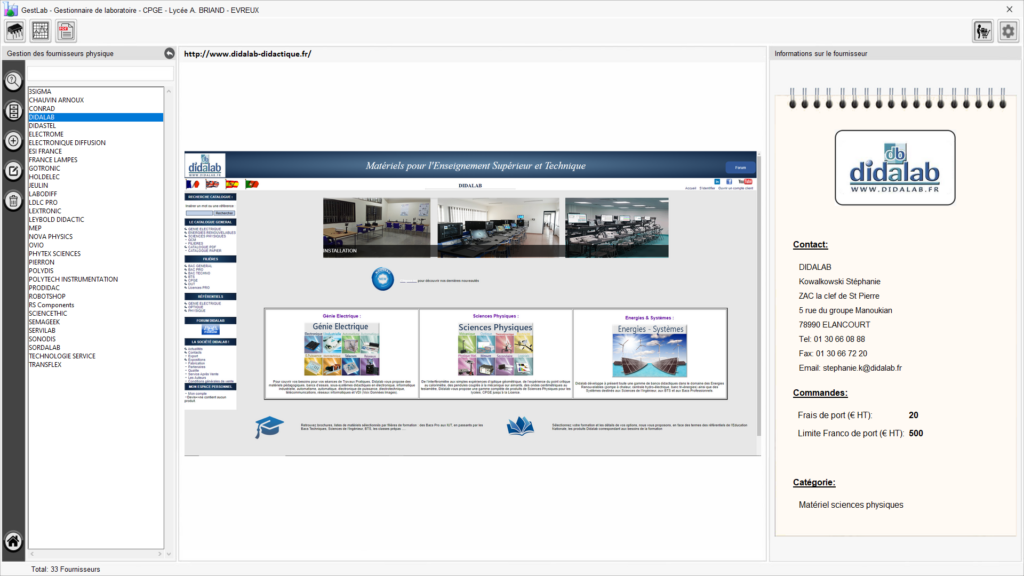Go to home via the house icon
The image size is (1024, 576).
[13, 541]
